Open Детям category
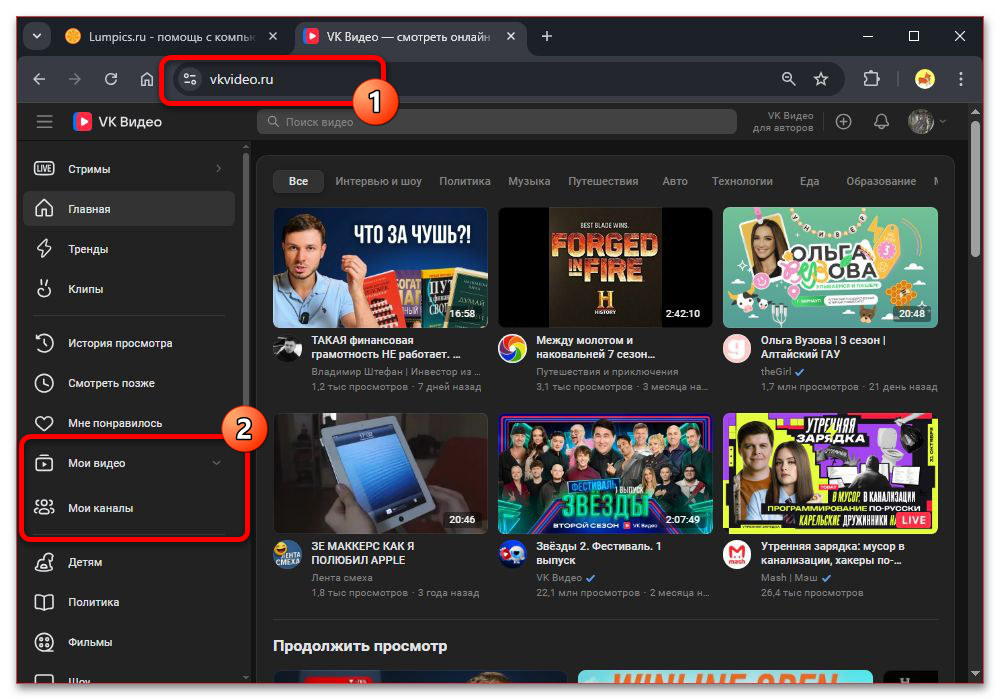This screenshot has width=1000, height=700. point(129,562)
